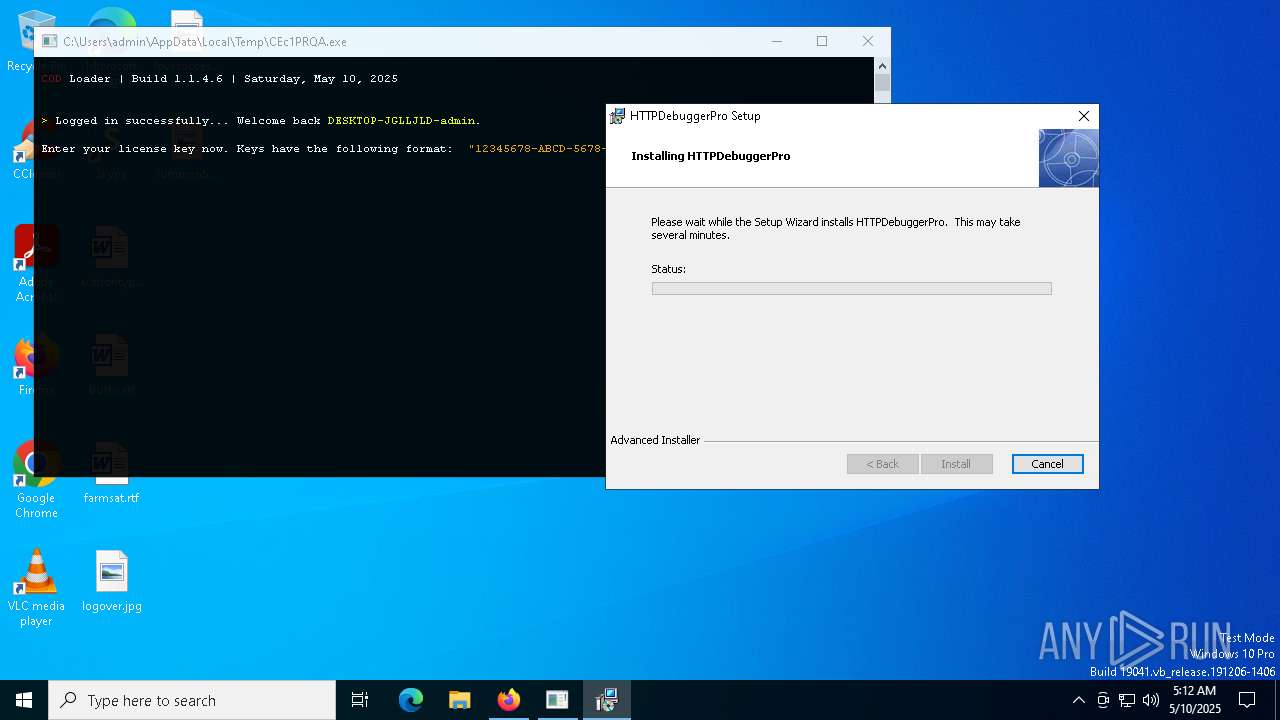Click the 'Status:' label
Image resolution: width=1280 pixels, height=720 pixels.
[x=668, y=269]
